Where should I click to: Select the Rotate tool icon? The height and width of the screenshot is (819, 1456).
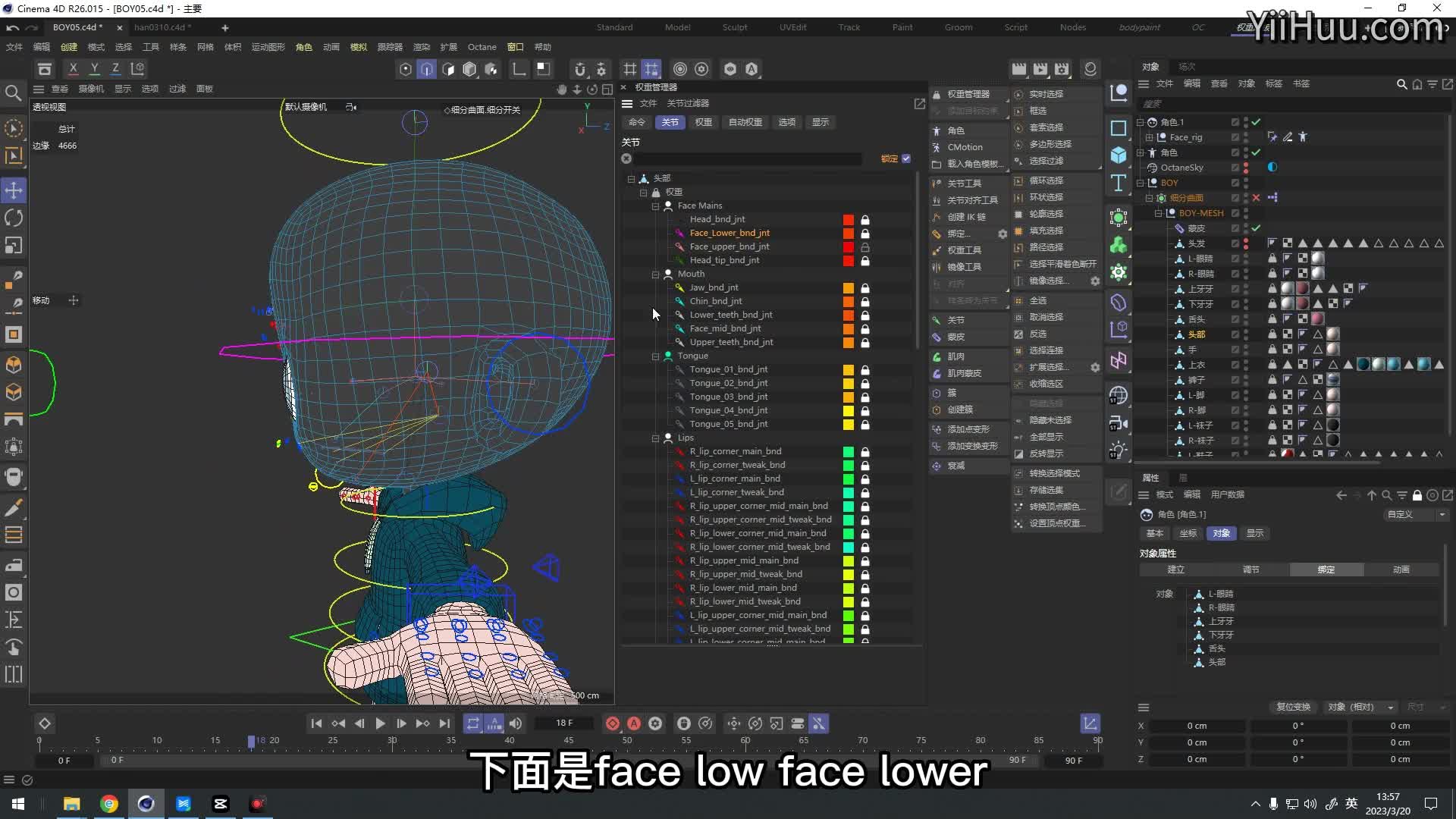[14, 218]
